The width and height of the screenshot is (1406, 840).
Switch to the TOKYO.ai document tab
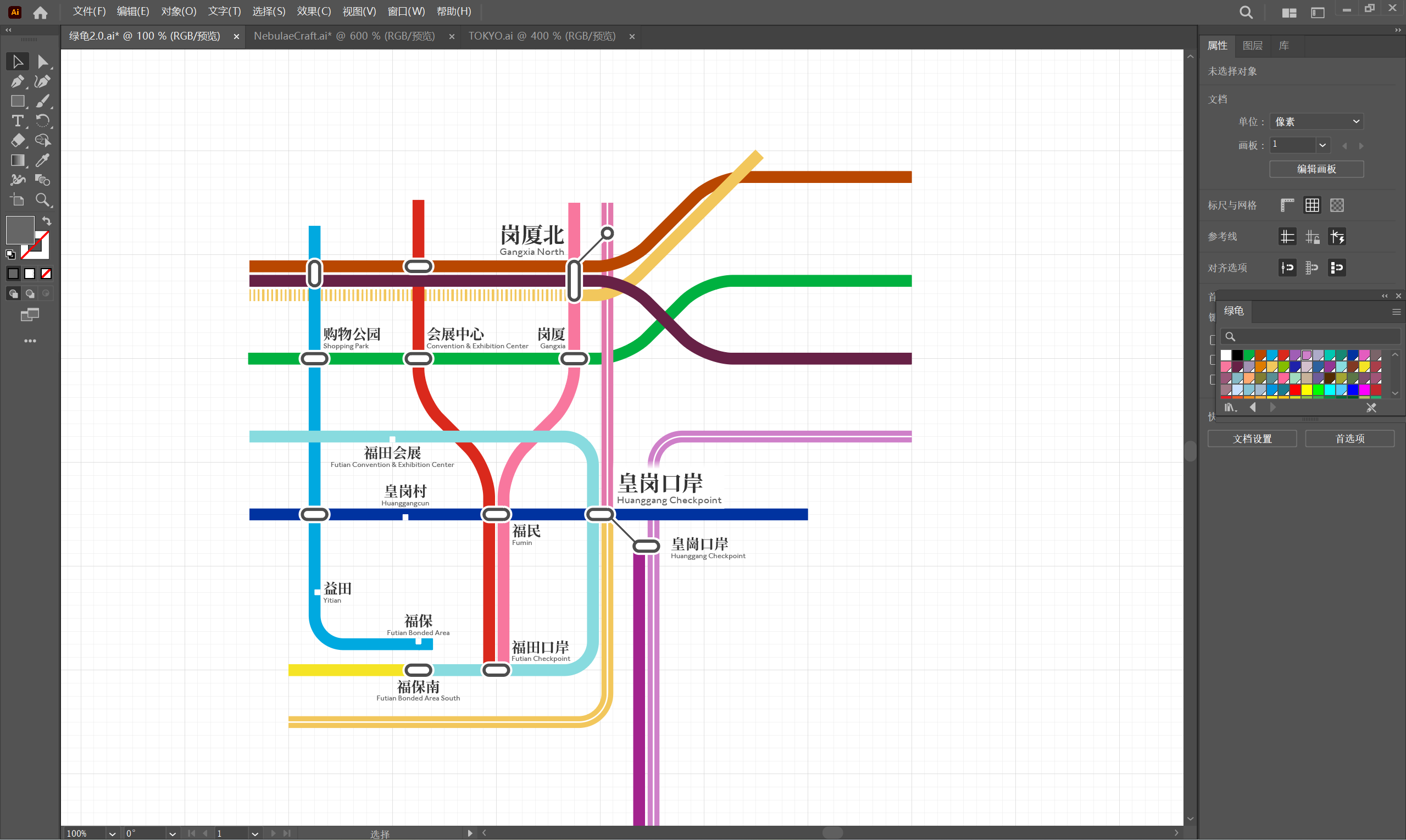[542, 36]
